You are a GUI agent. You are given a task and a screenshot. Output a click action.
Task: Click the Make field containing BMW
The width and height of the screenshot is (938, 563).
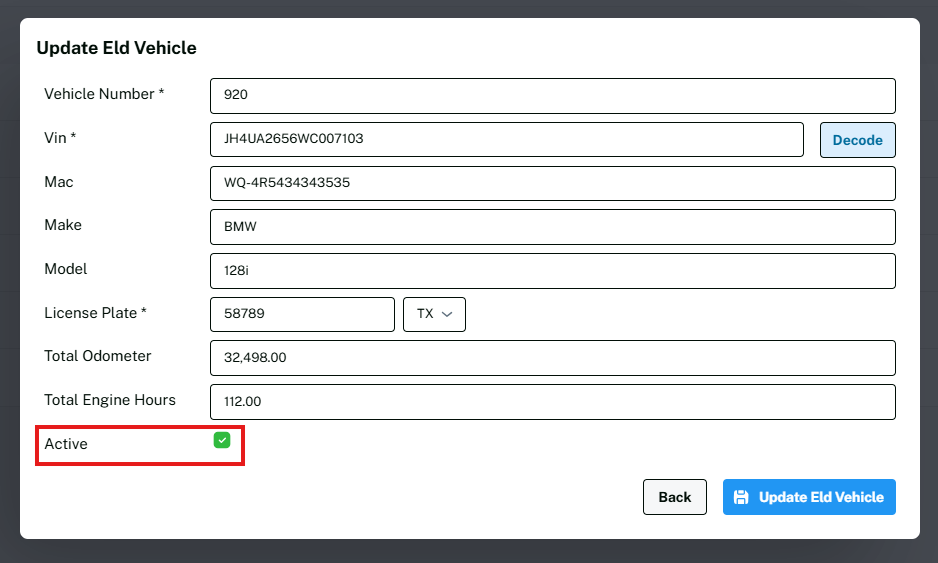click(x=552, y=227)
